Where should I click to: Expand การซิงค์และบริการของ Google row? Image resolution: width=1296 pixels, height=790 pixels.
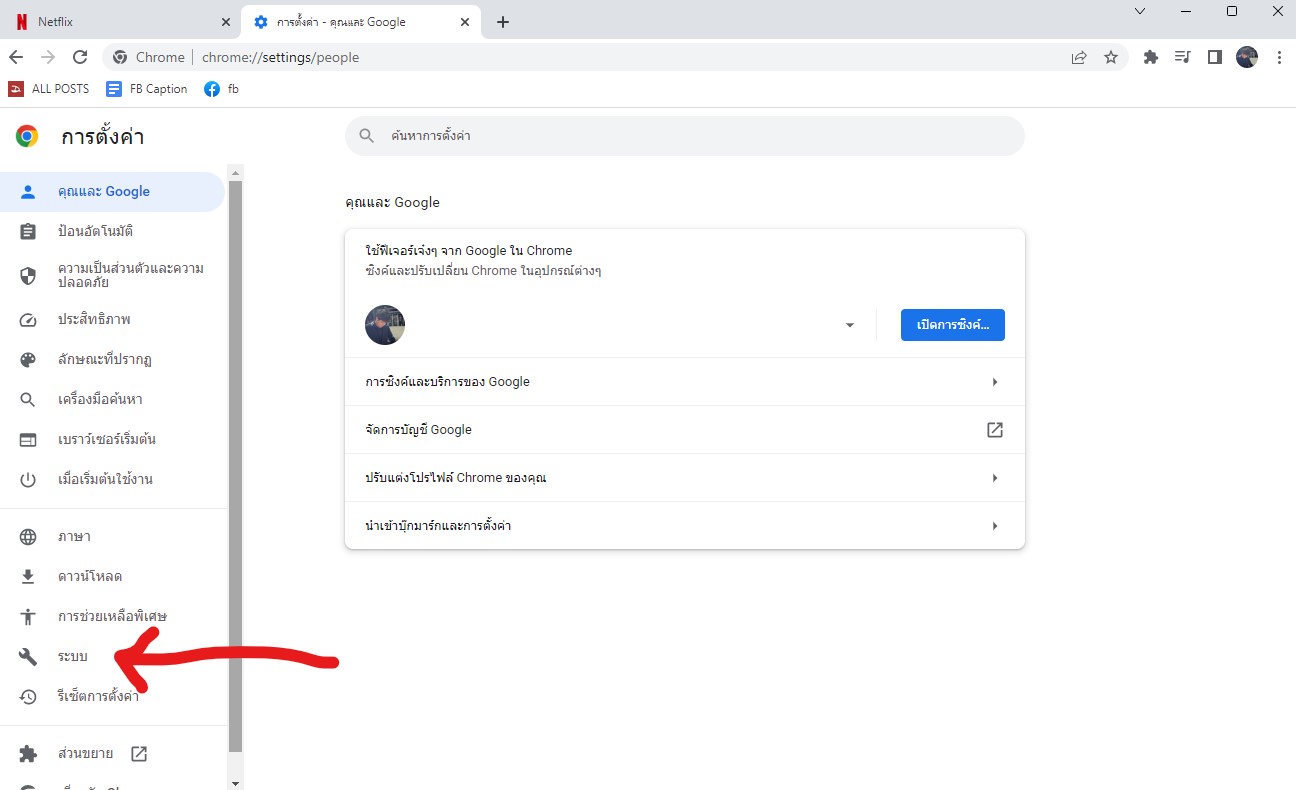tap(994, 382)
